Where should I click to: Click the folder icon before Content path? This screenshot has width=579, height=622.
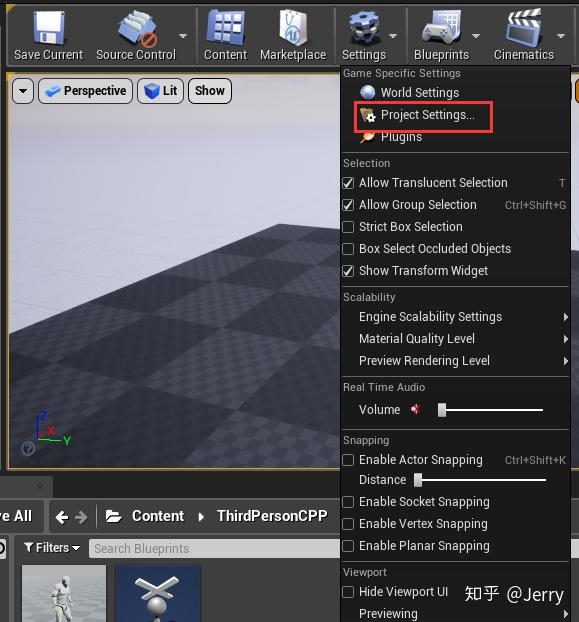(113, 516)
